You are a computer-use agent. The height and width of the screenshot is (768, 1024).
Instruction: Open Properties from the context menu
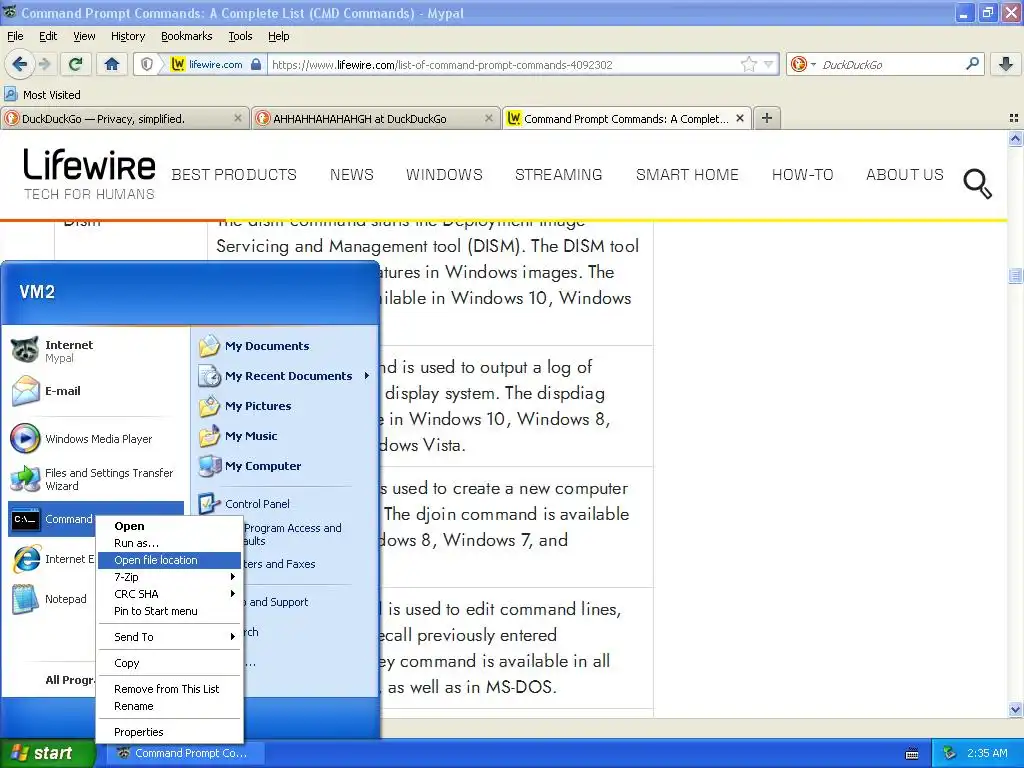(169, 732)
